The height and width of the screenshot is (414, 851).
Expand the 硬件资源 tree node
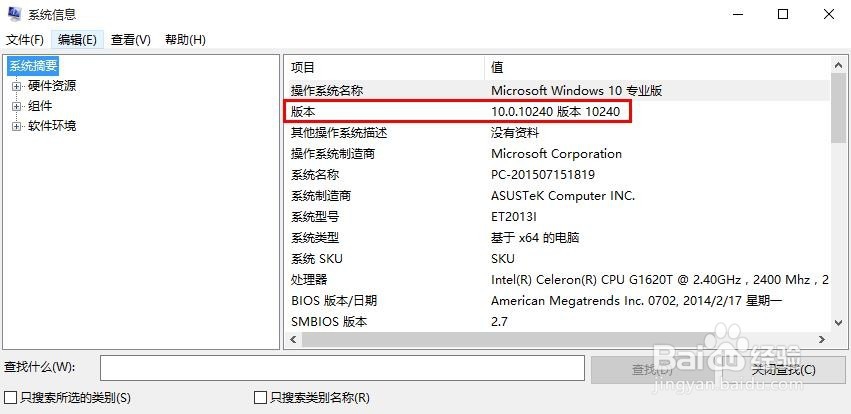coord(16,86)
